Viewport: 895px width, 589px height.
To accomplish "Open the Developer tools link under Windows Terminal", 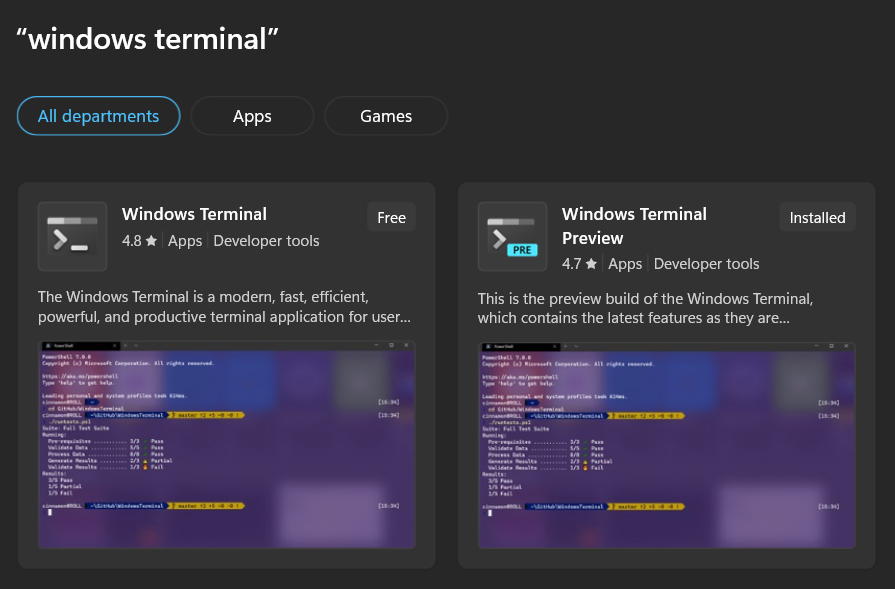I will (266, 240).
